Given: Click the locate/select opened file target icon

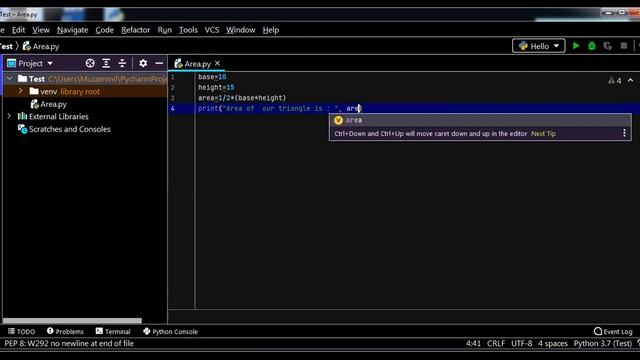Looking at the screenshot, I should pos(90,63).
